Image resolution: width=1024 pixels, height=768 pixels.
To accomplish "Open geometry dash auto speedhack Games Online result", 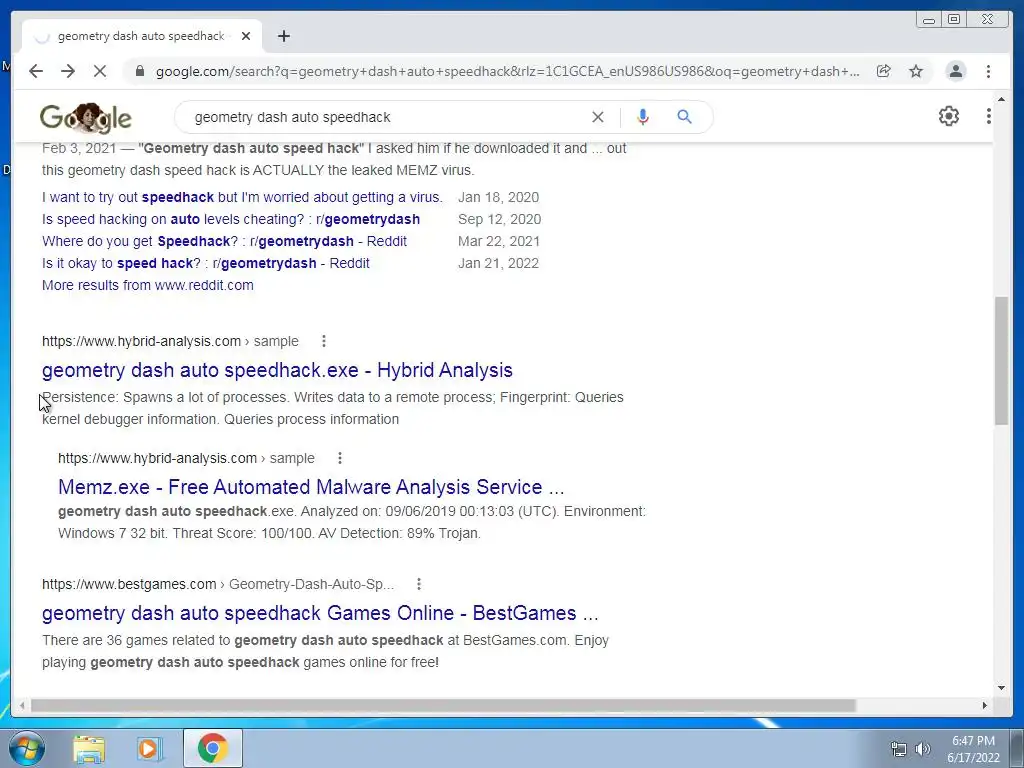I will coord(320,613).
